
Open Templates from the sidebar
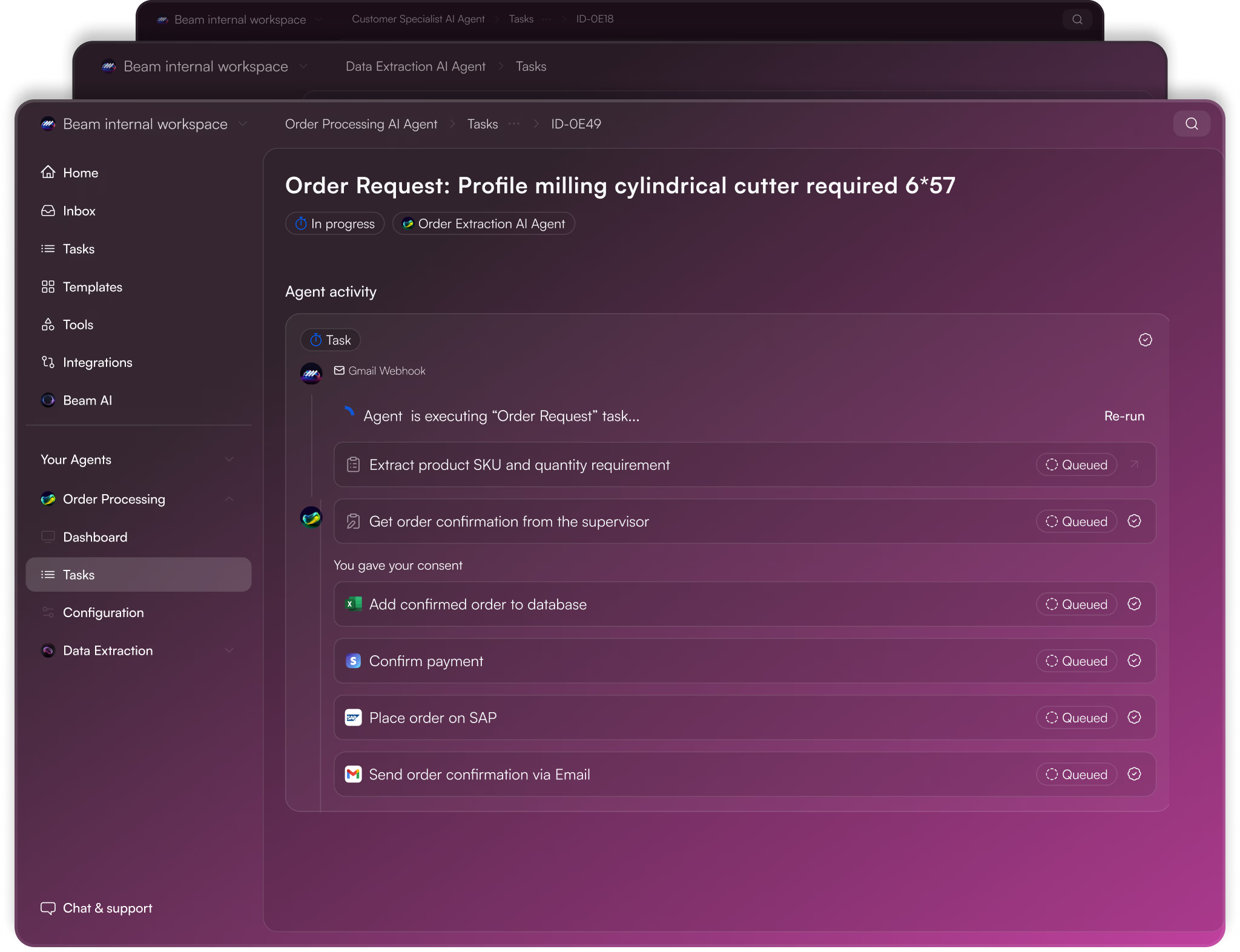click(x=92, y=287)
